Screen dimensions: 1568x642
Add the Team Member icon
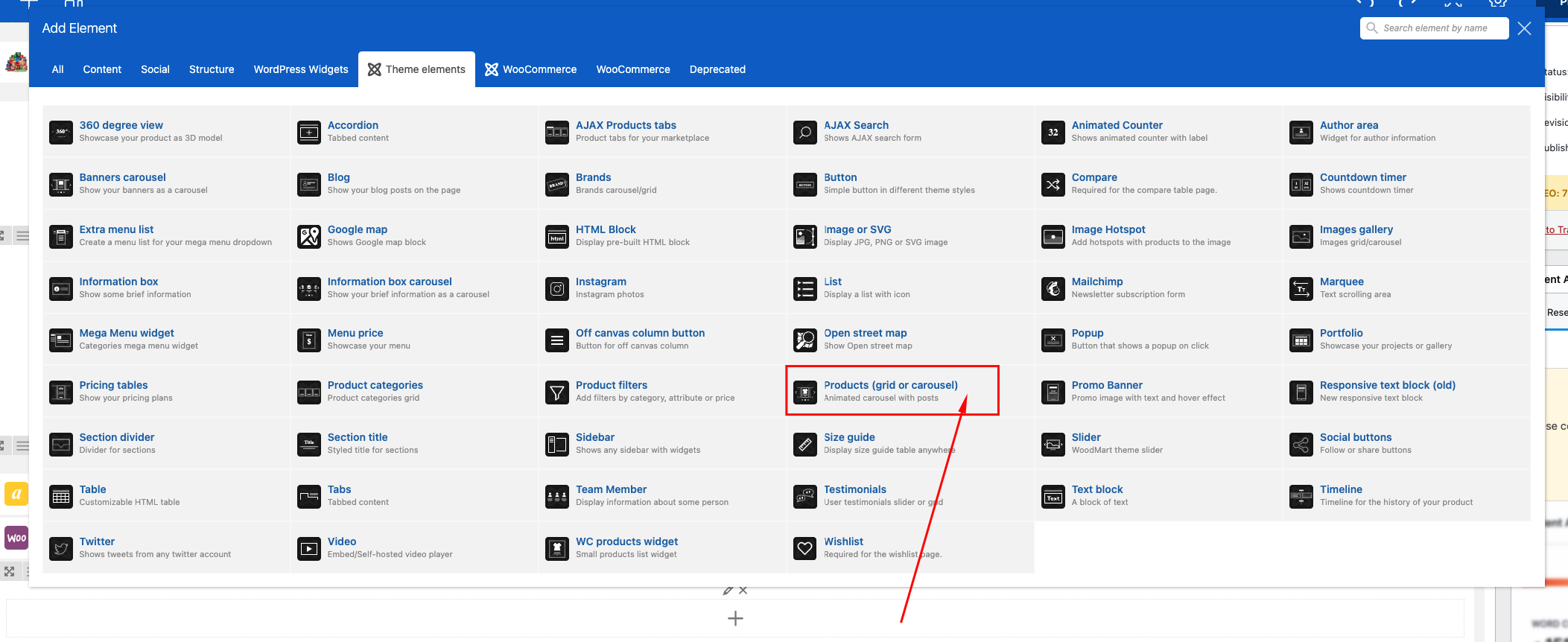pyautogui.click(x=557, y=496)
